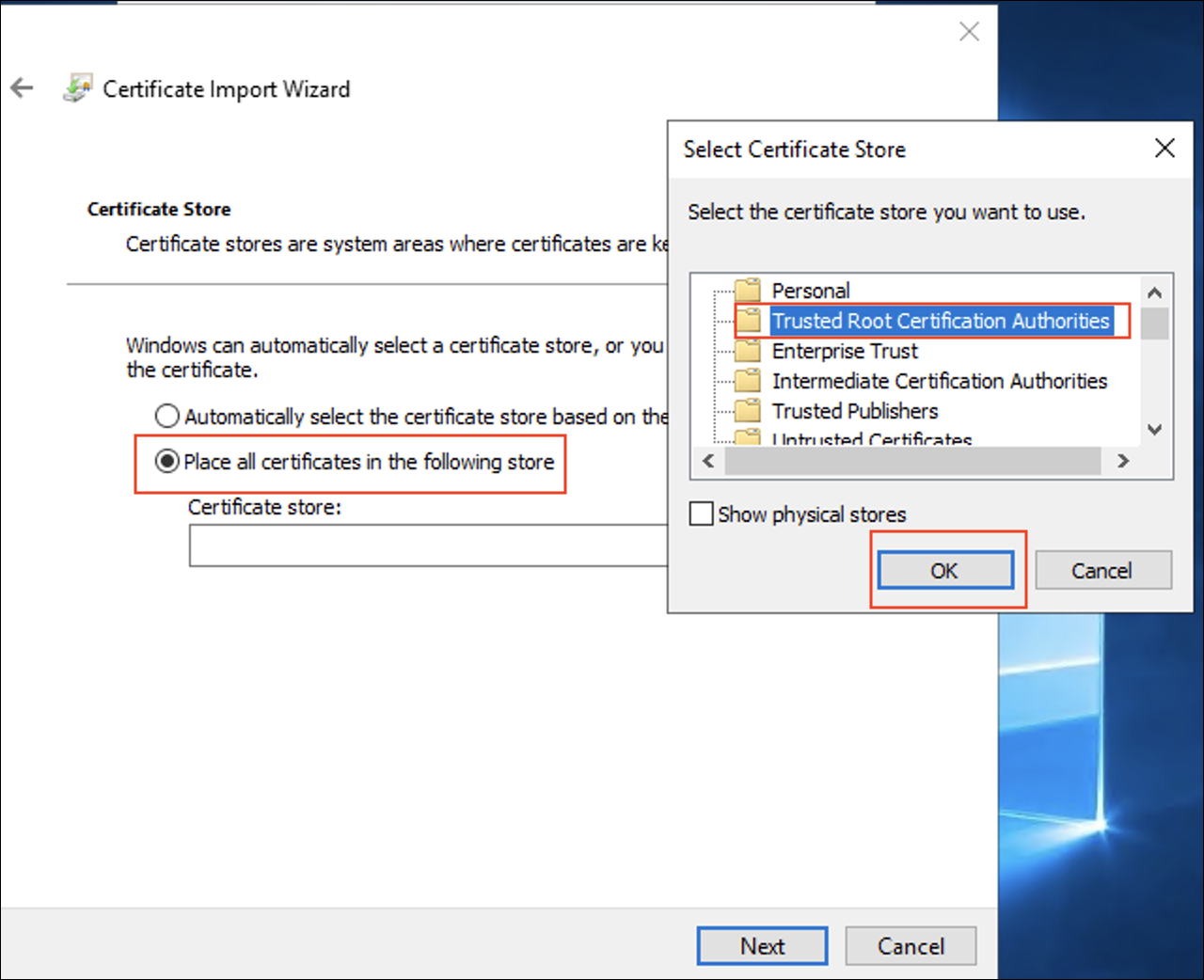
Task: Click the store list scroll up arrow
Action: [1155, 292]
